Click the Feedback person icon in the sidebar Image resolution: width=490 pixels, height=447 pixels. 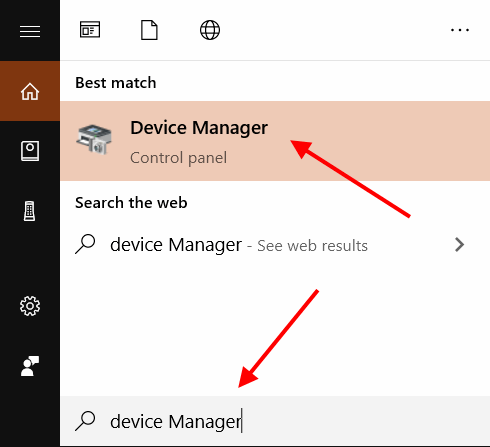30,366
